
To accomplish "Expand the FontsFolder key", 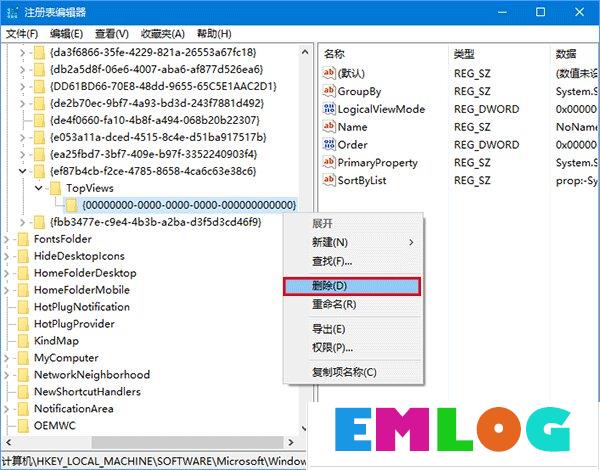I will click(7, 239).
